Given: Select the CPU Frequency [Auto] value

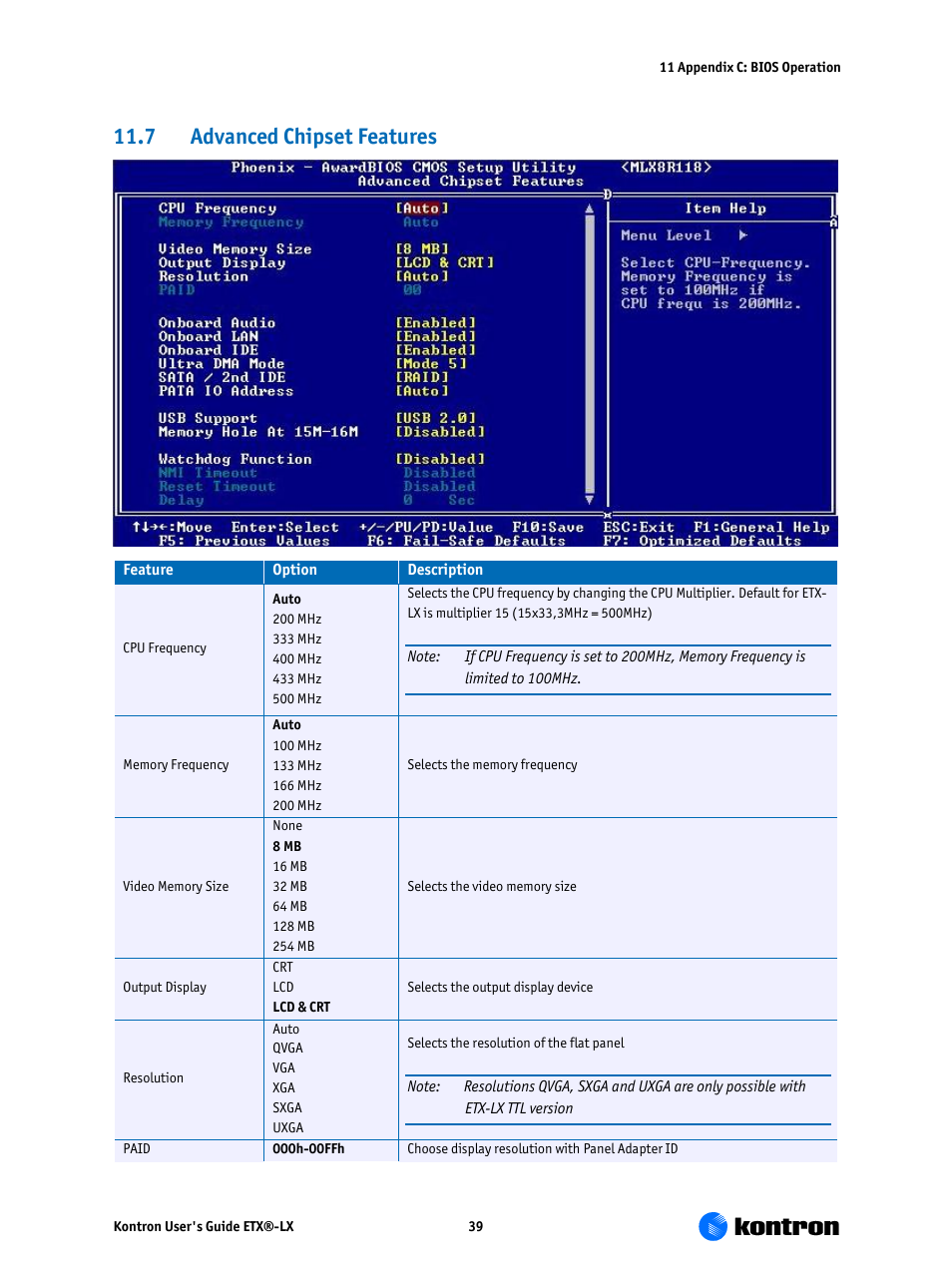Looking at the screenshot, I should pos(422,209).
